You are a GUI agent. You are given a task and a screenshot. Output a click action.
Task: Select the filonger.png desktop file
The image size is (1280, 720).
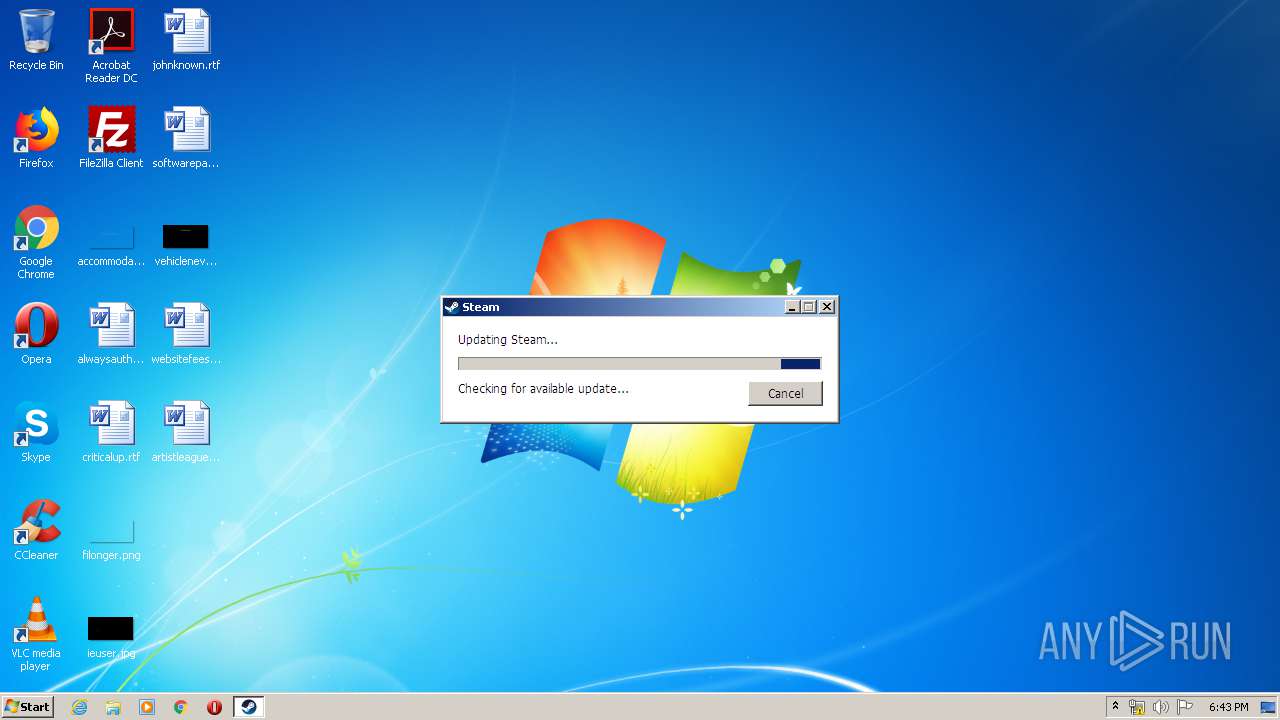pyautogui.click(x=111, y=540)
